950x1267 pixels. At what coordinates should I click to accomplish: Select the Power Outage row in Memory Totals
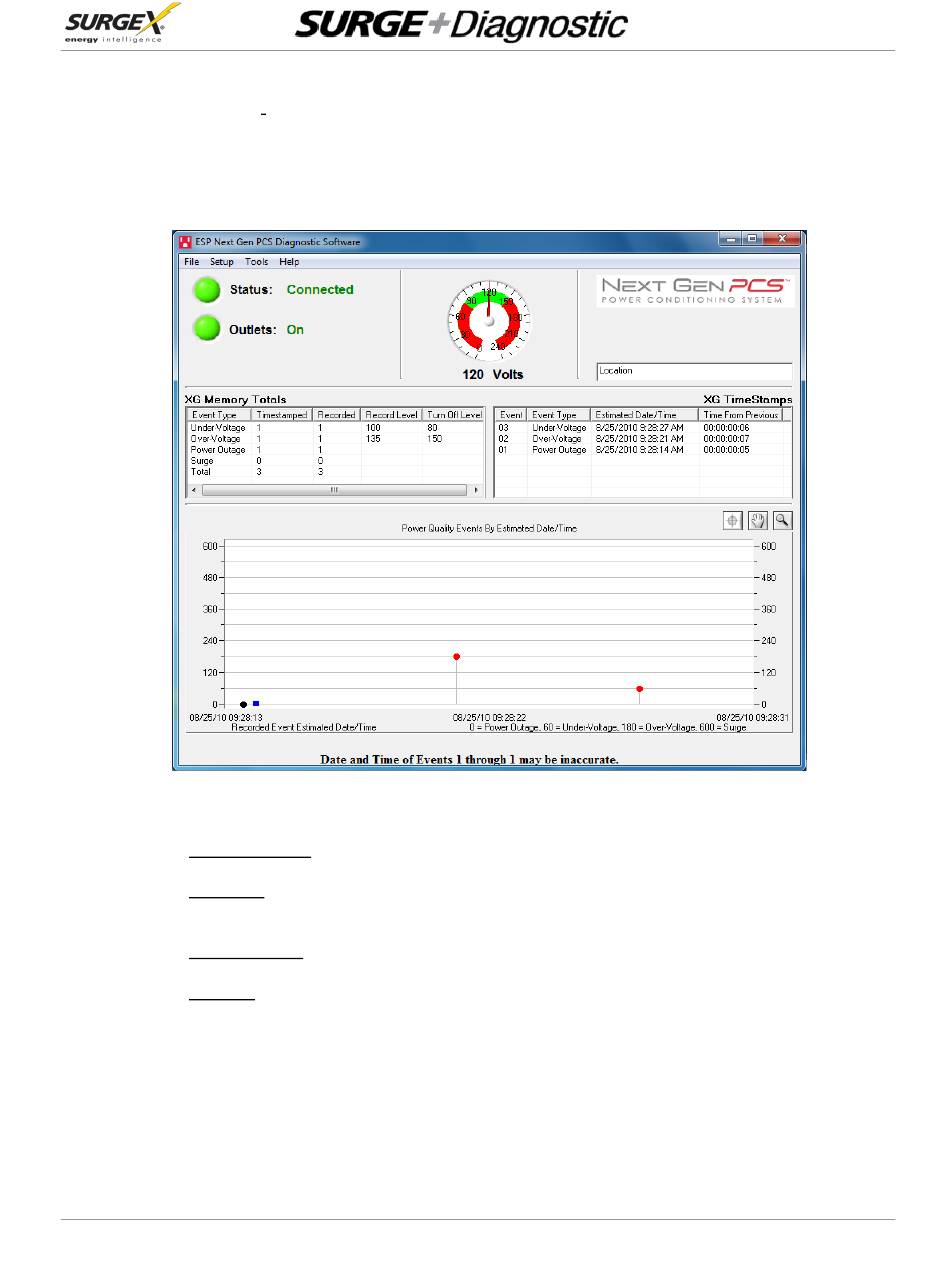336,450
